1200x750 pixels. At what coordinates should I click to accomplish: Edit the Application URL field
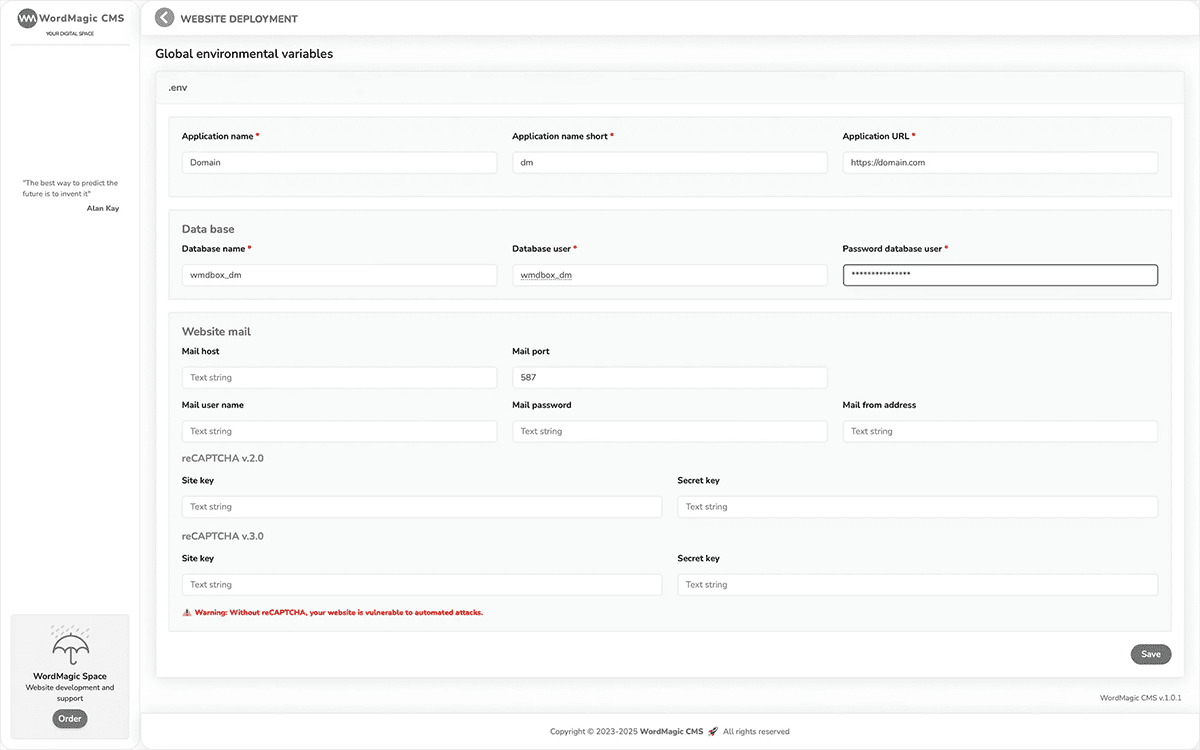coord(1000,162)
